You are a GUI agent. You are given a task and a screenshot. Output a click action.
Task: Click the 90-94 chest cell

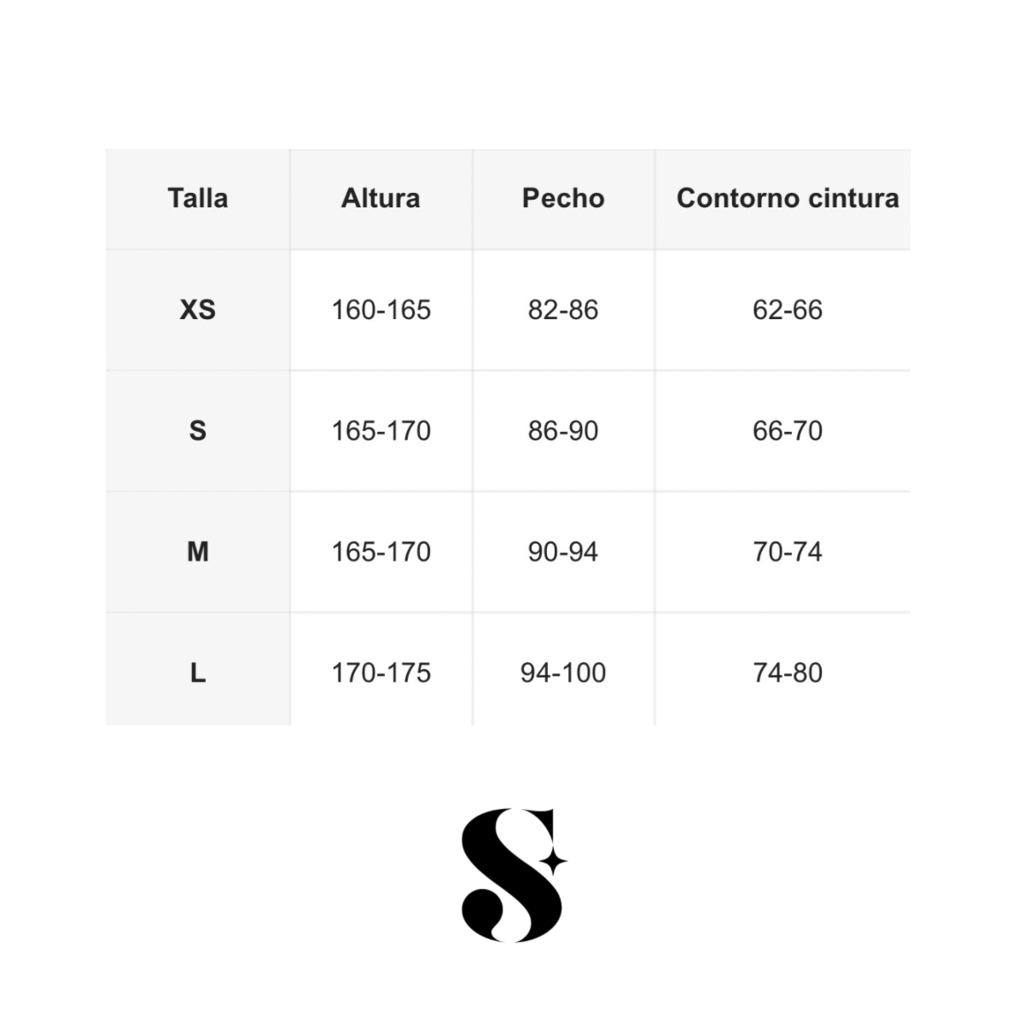[563, 552]
